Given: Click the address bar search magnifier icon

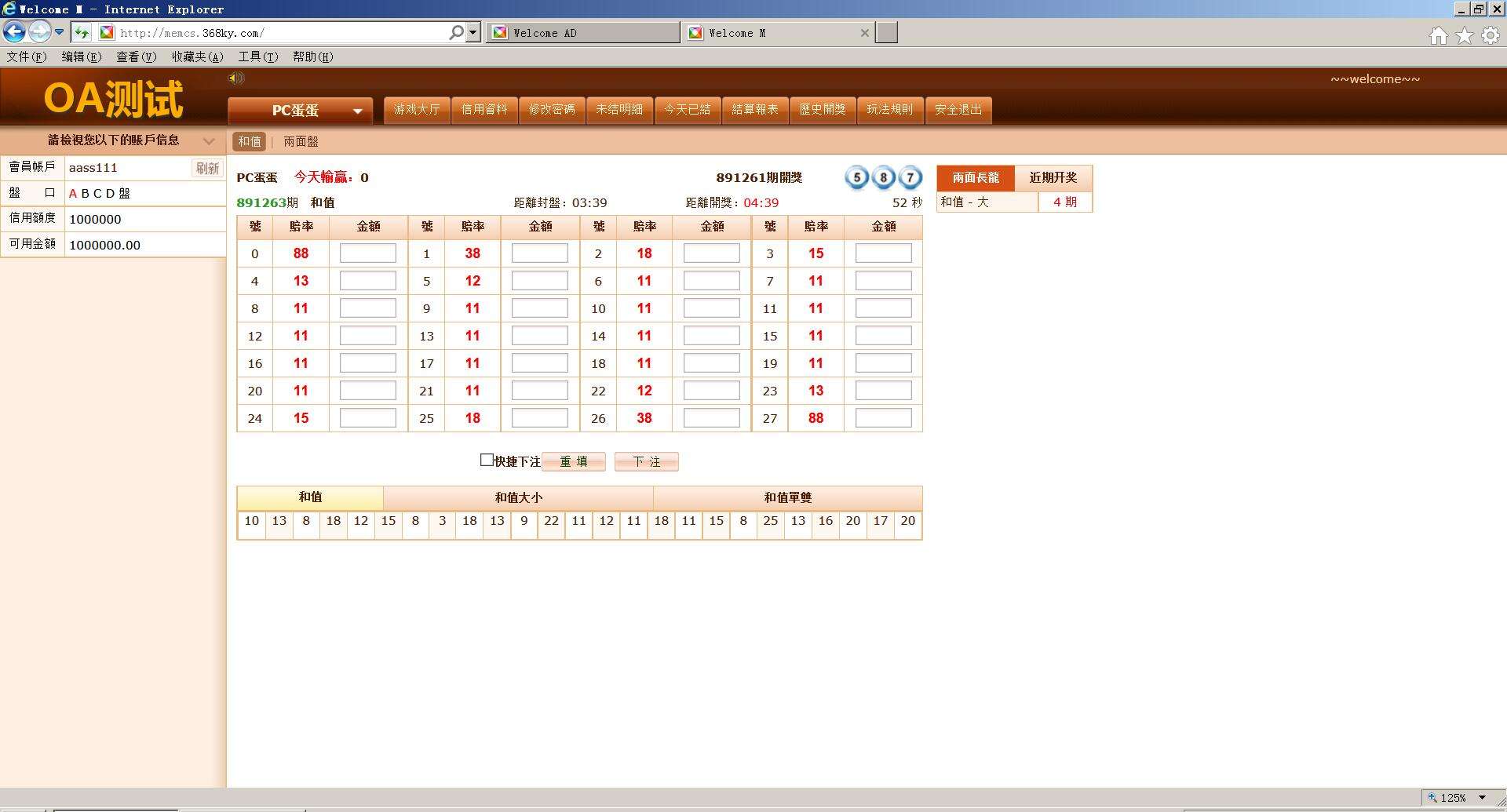Looking at the screenshot, I should pyautogui.click(x=456, y=32).
